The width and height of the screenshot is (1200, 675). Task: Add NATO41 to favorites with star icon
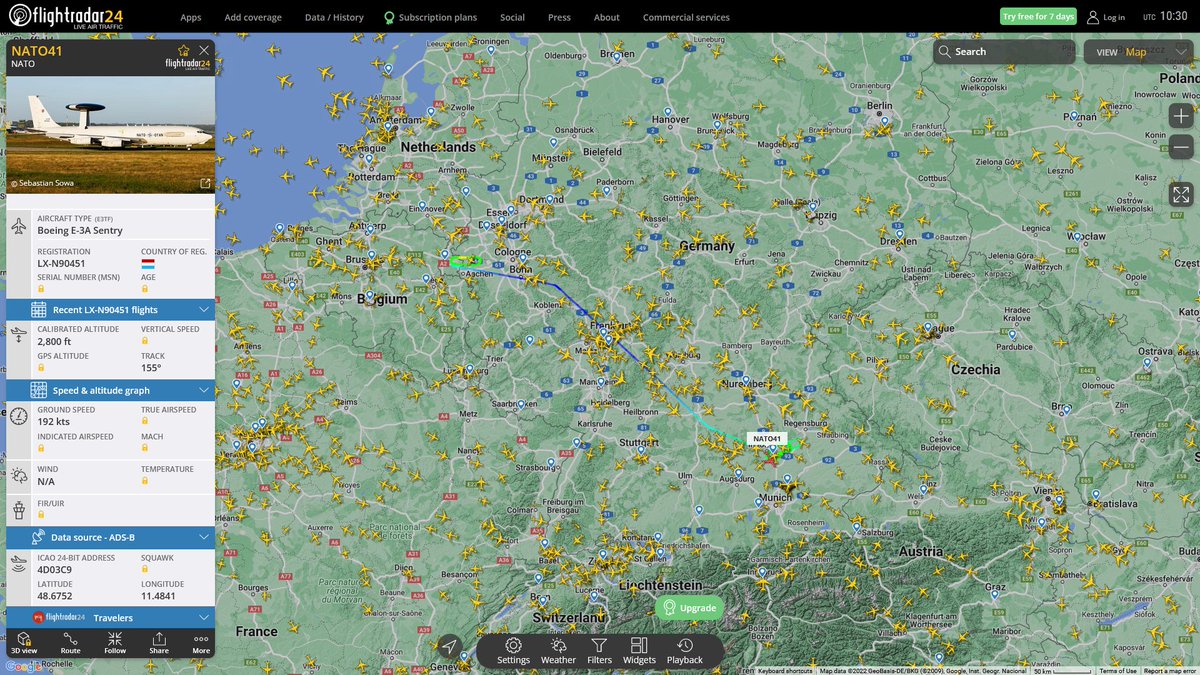click(x=183, y=50)
